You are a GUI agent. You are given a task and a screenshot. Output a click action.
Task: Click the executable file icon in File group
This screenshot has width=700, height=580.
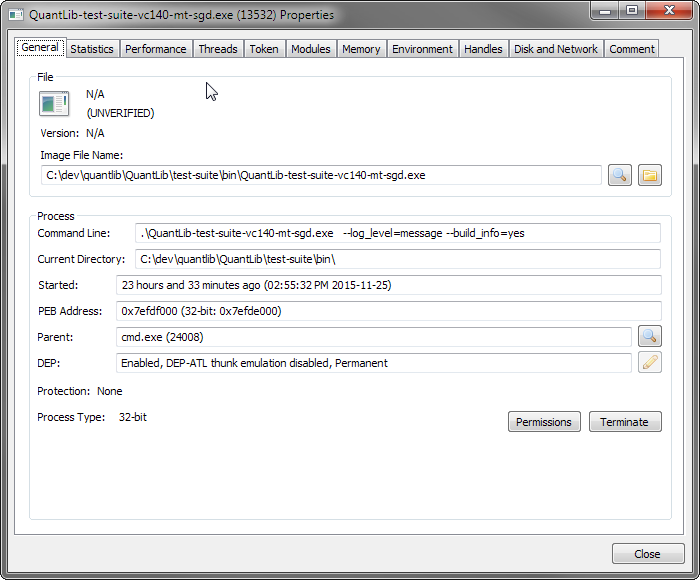tap(53, 103)
